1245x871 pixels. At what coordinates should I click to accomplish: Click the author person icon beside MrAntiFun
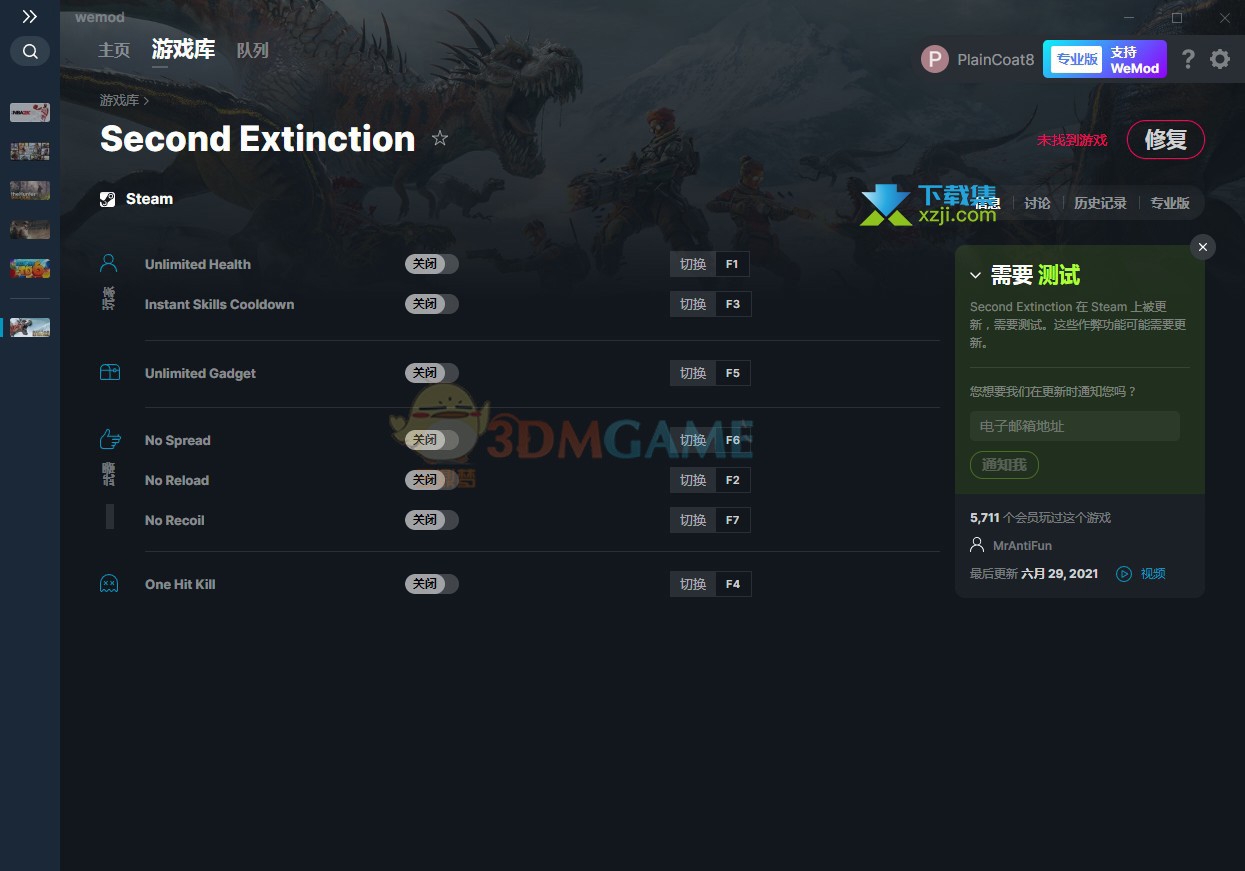(x=977, y=545)
